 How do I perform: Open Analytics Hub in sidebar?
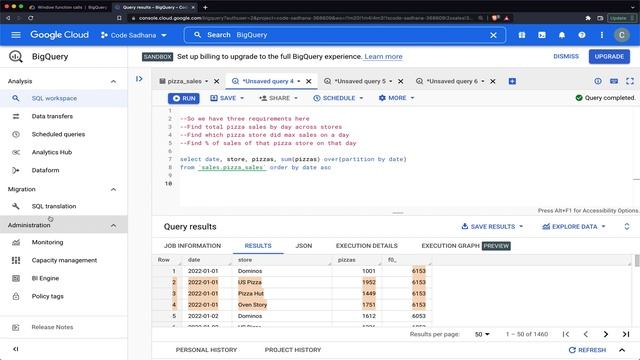[64, 152]
